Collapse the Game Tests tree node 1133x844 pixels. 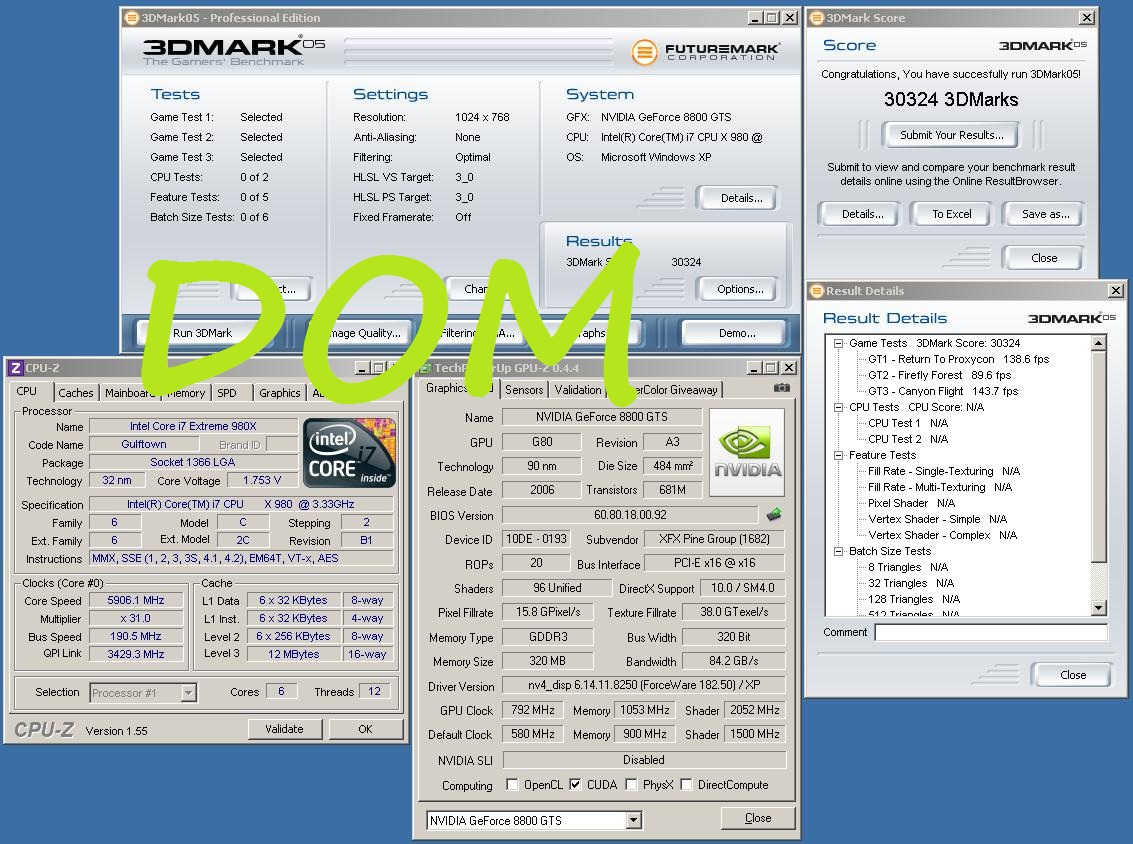pyautogui.click(x=838, y=343)
